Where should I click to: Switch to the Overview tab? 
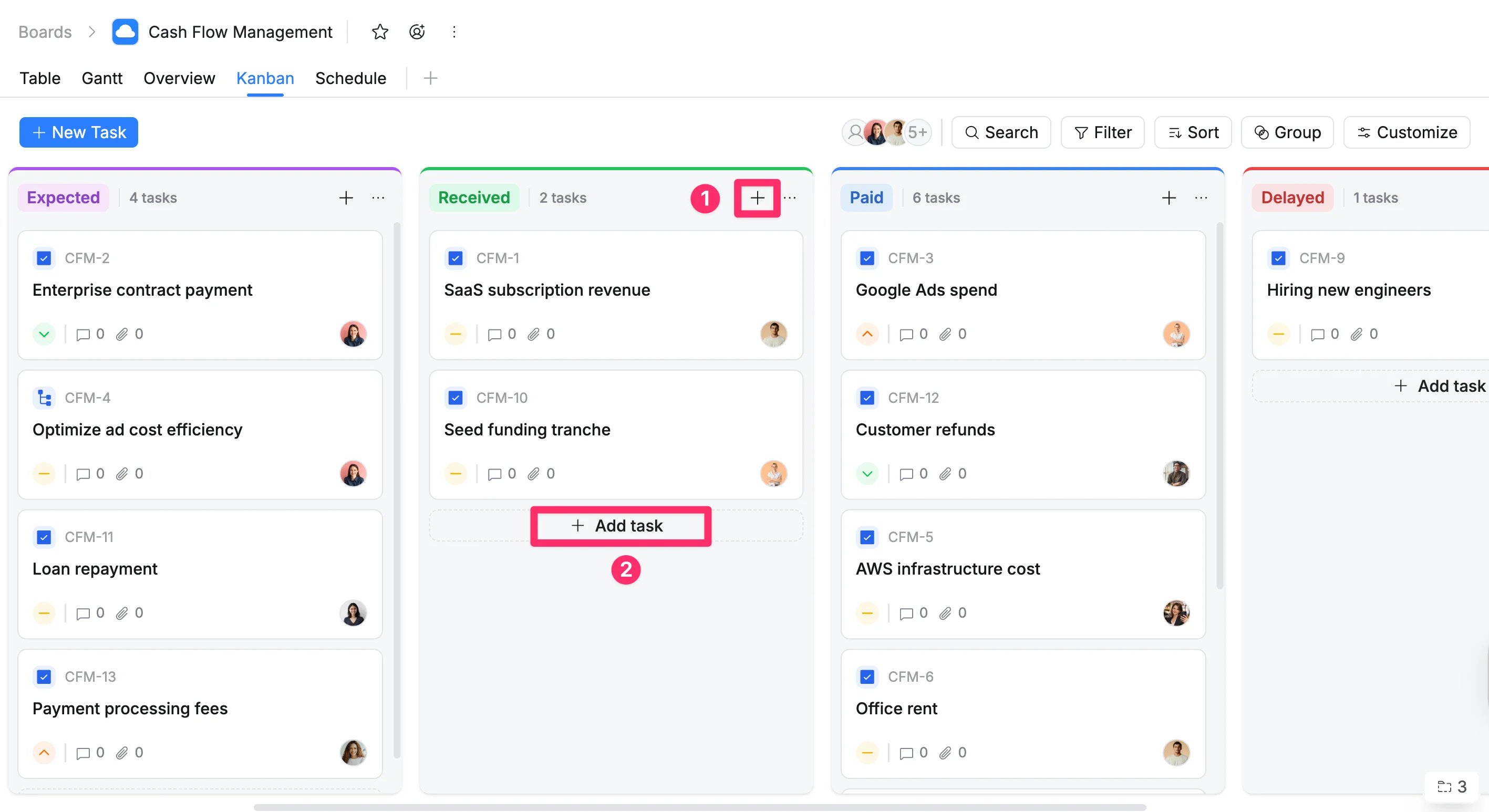pos(179,78)
